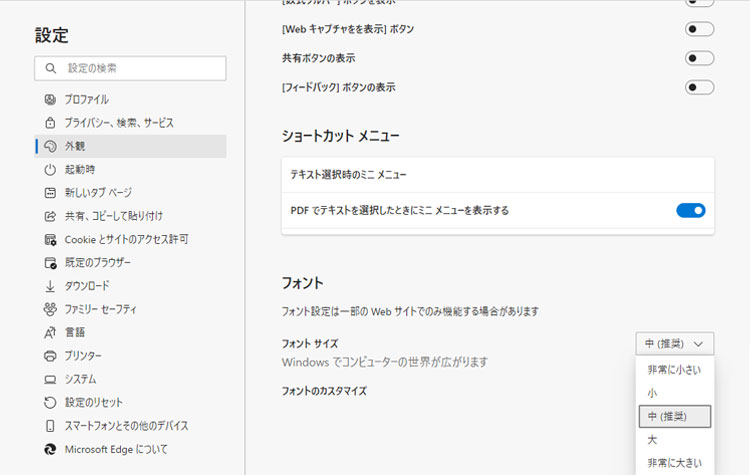Click the search magnifier icon in settings
750x475 pixels.
(51, 68)
